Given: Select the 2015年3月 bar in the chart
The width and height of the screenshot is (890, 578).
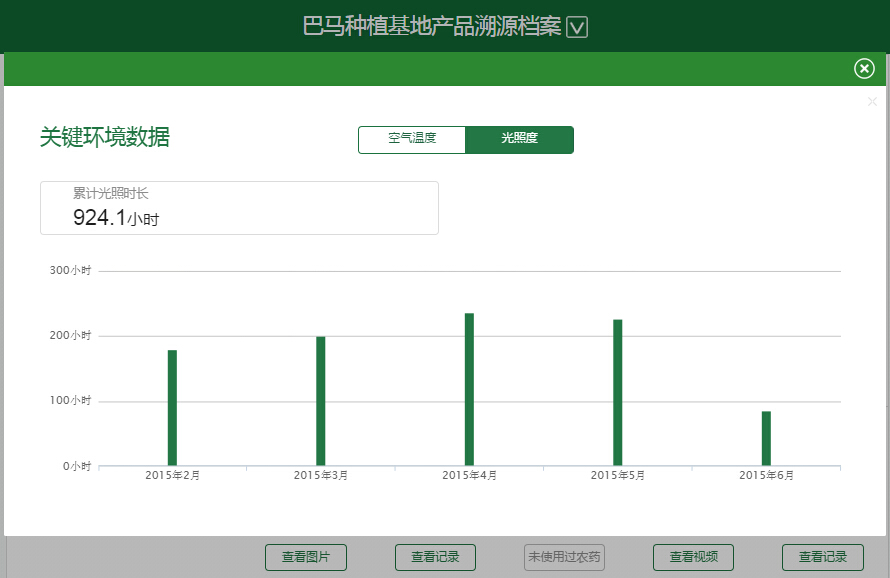Looking at the screenshot, I should click(x=321, y=401).
